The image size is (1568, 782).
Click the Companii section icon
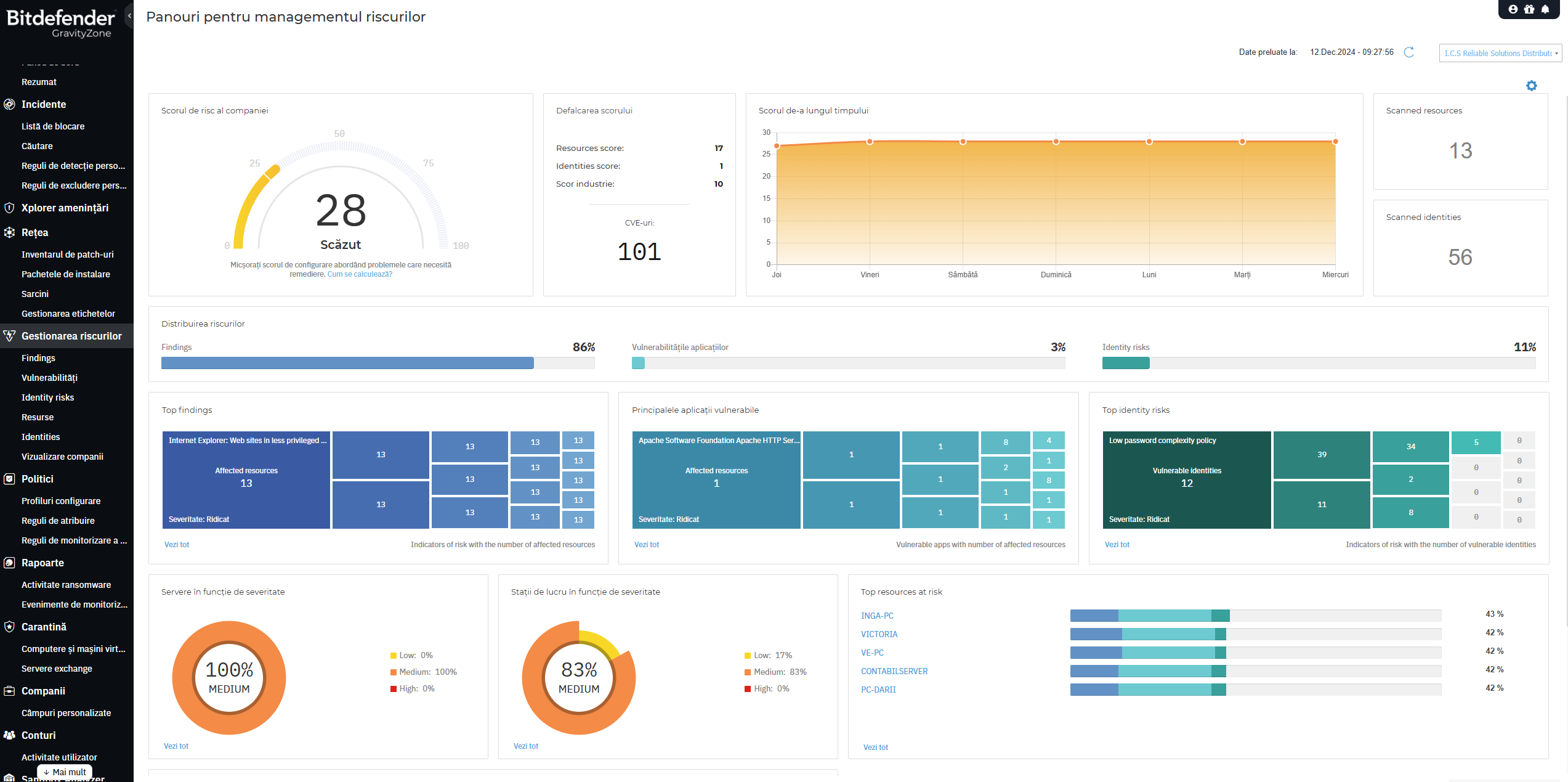pyautogui.click(x=9, y=691)
